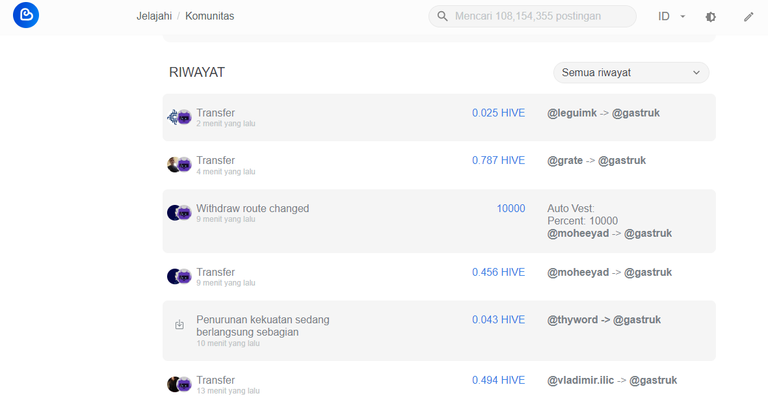
Task: Open @moheeyad link in 0.456 HIVE row
Action: pyautogui.click(x=578, y=272)
